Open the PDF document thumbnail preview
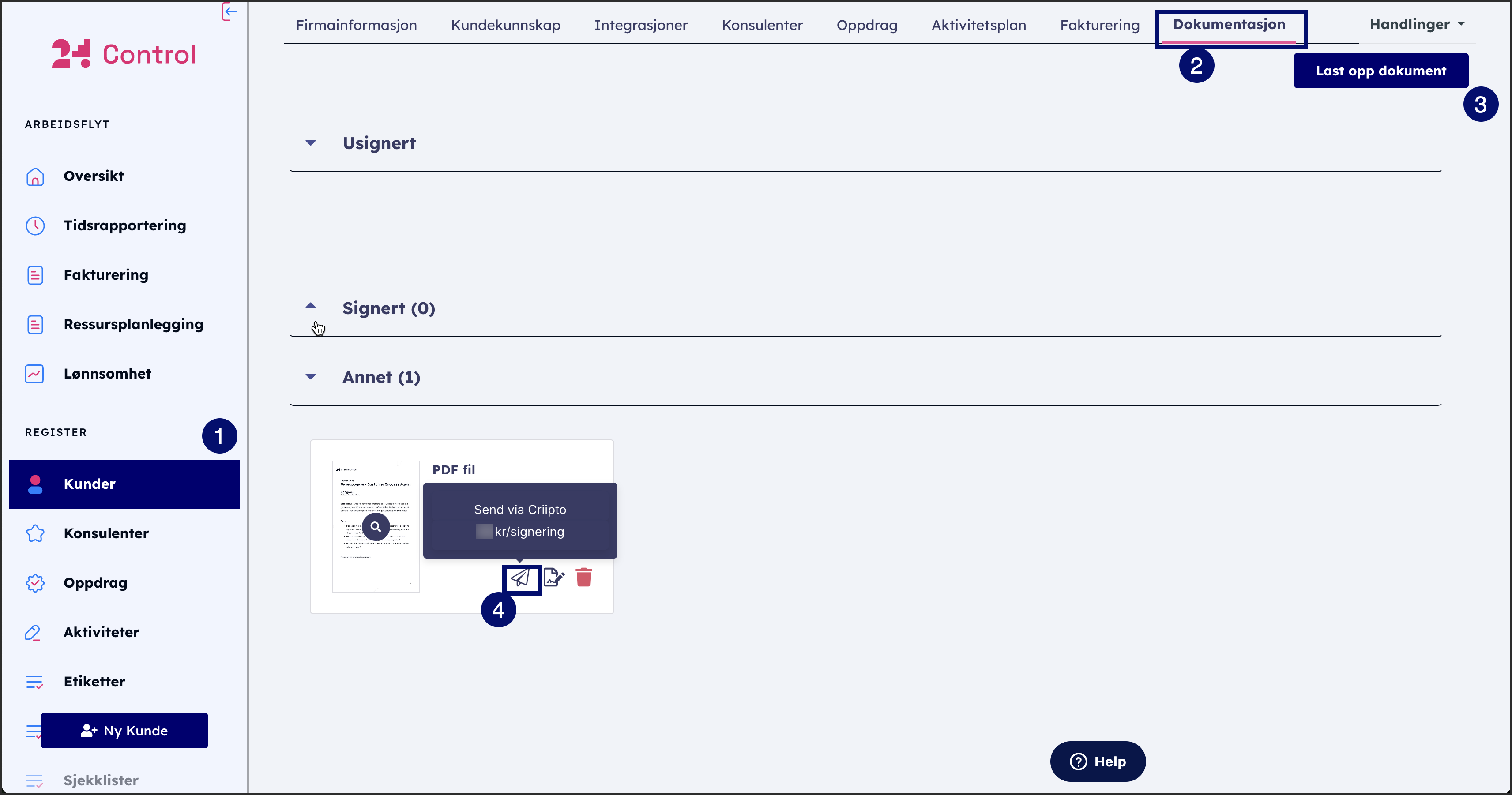1512x795 pixels. 376,563
